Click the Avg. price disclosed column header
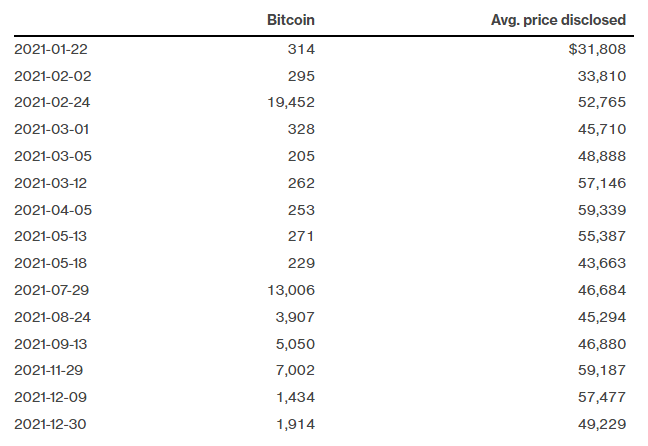This screenshot has width=648, height=446. click(x=559, y=20)
